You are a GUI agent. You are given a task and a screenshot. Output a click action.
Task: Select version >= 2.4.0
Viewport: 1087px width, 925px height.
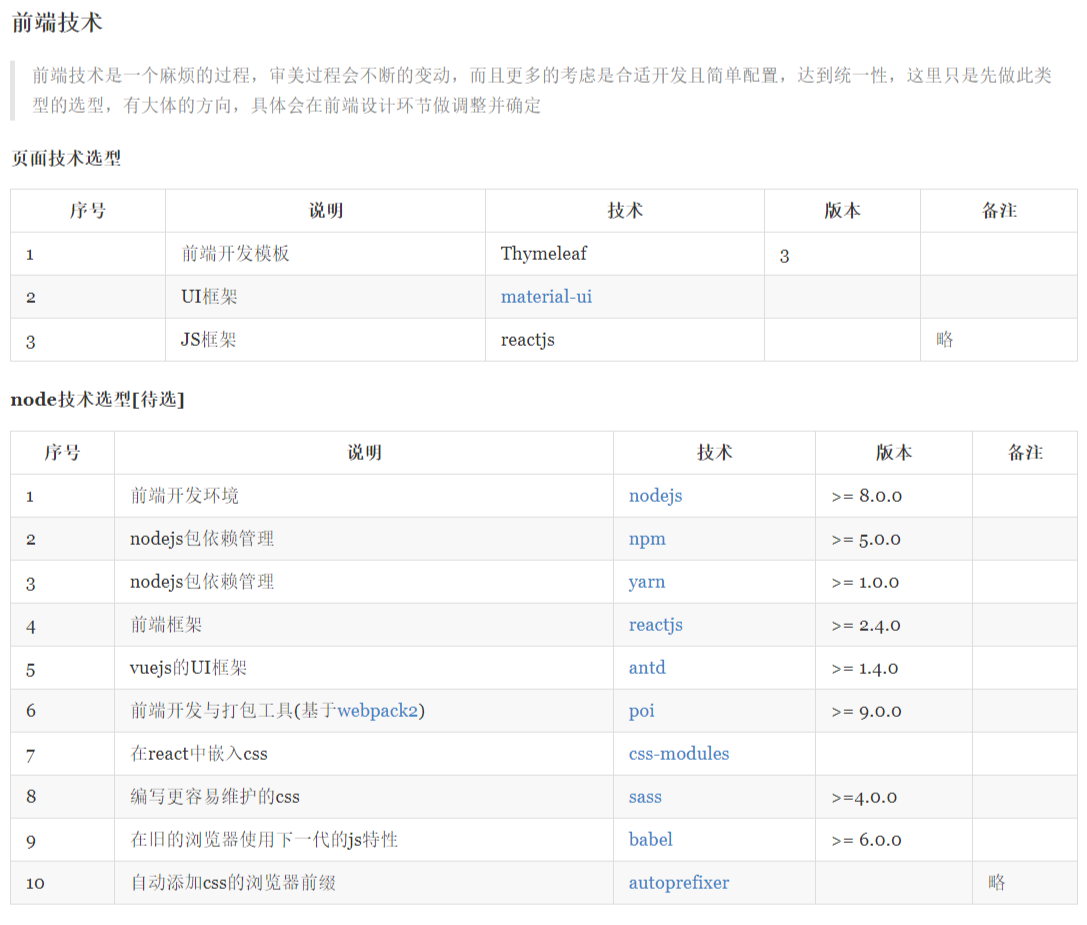(x=866, y=625)
